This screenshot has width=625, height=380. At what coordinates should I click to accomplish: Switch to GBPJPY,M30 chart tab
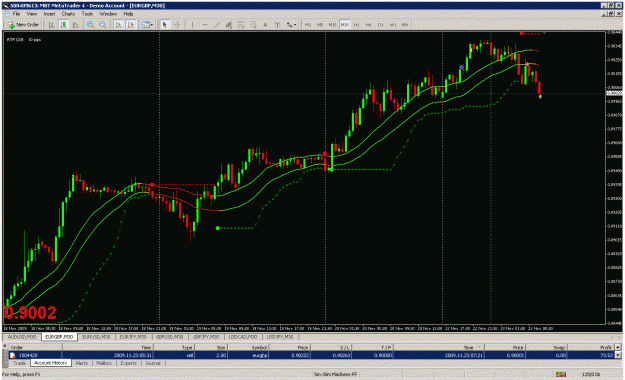point(206,337)
